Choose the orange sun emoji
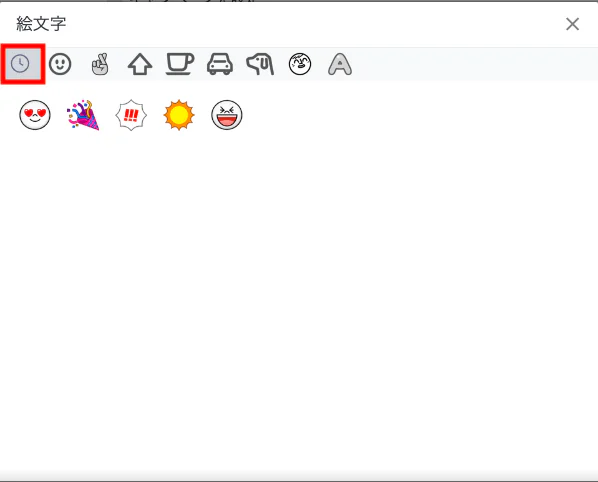This screenshot has height=482, width=598. pos(179,115)
